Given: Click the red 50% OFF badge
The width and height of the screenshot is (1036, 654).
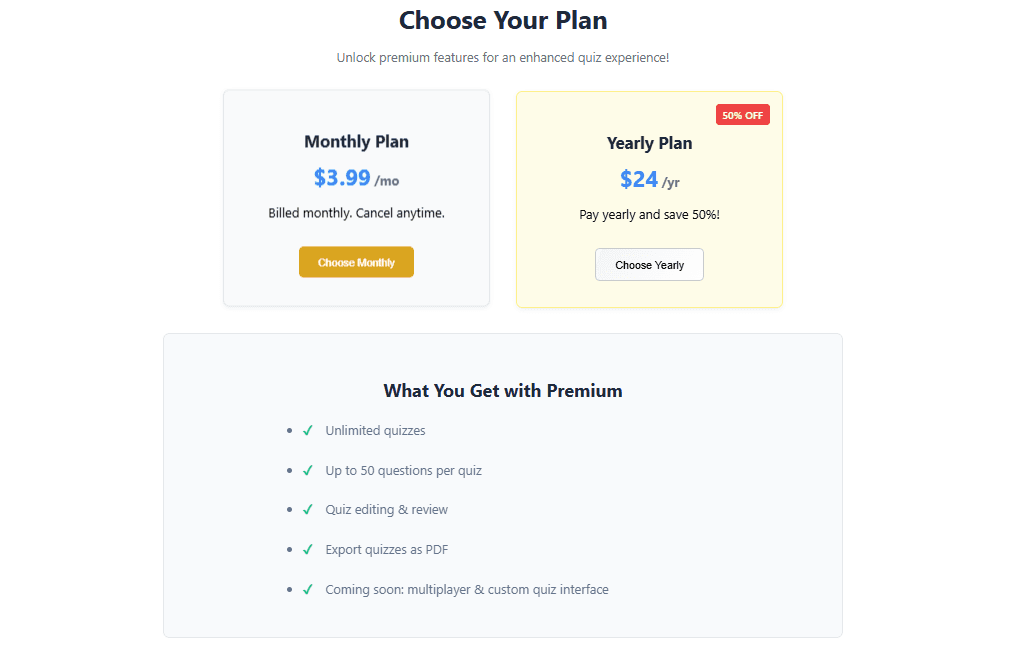Looking at the screenshot, I should pyautogui.click(x=742, y=115).
